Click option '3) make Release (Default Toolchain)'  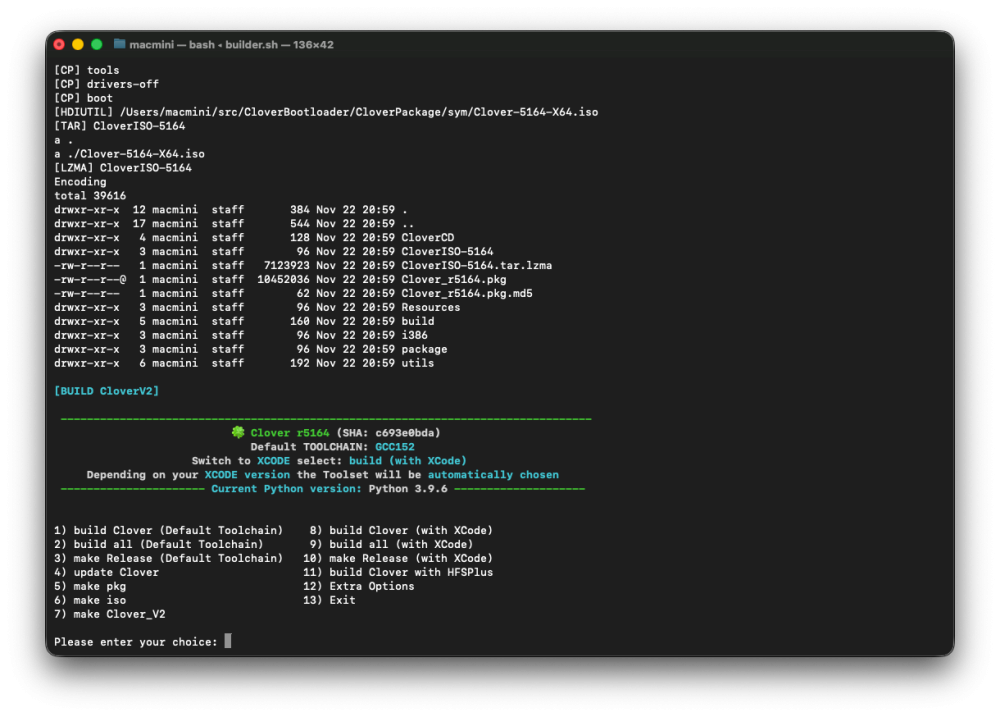coord(168,558)
